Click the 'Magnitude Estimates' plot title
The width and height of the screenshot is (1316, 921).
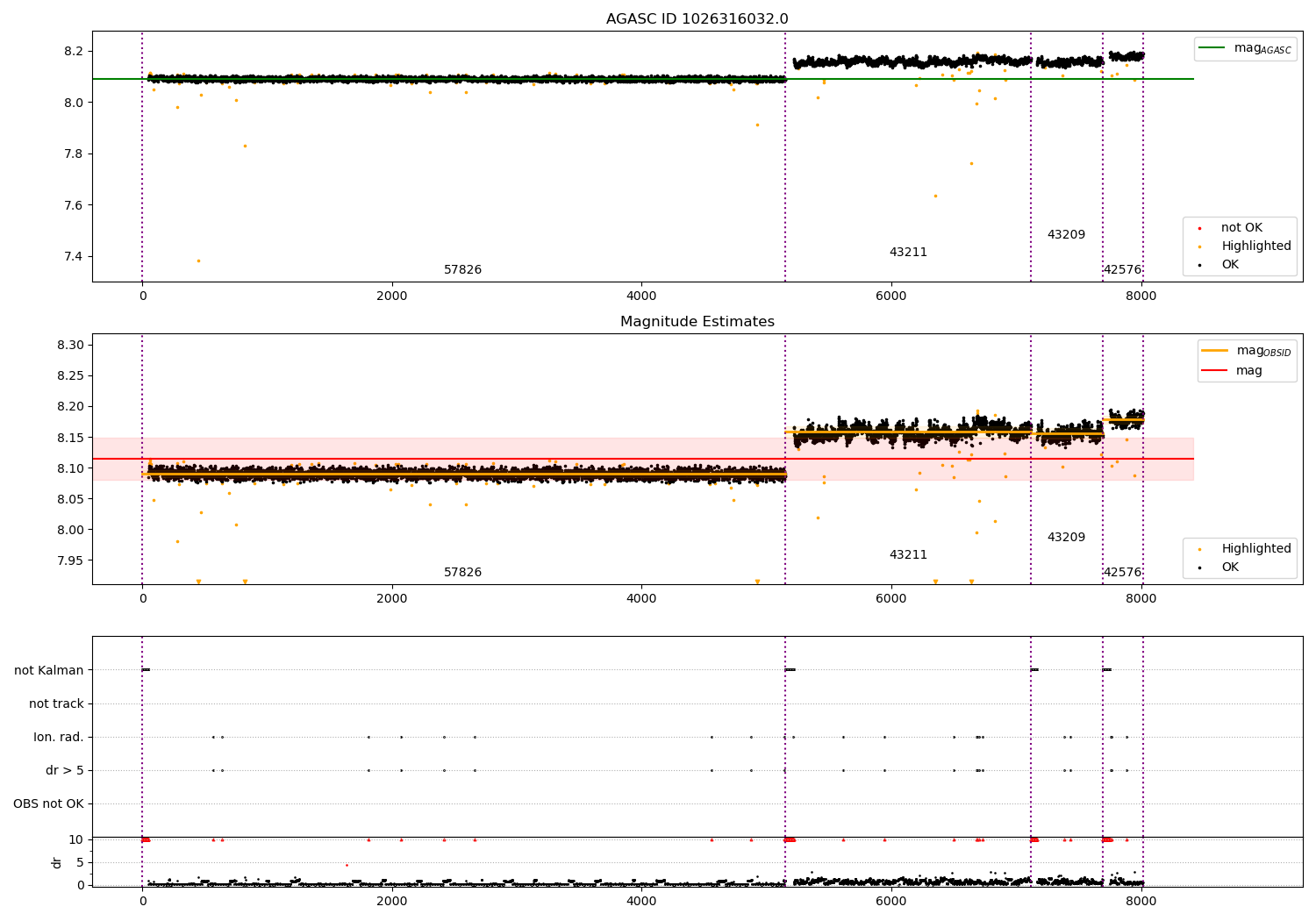click(697, 322)
